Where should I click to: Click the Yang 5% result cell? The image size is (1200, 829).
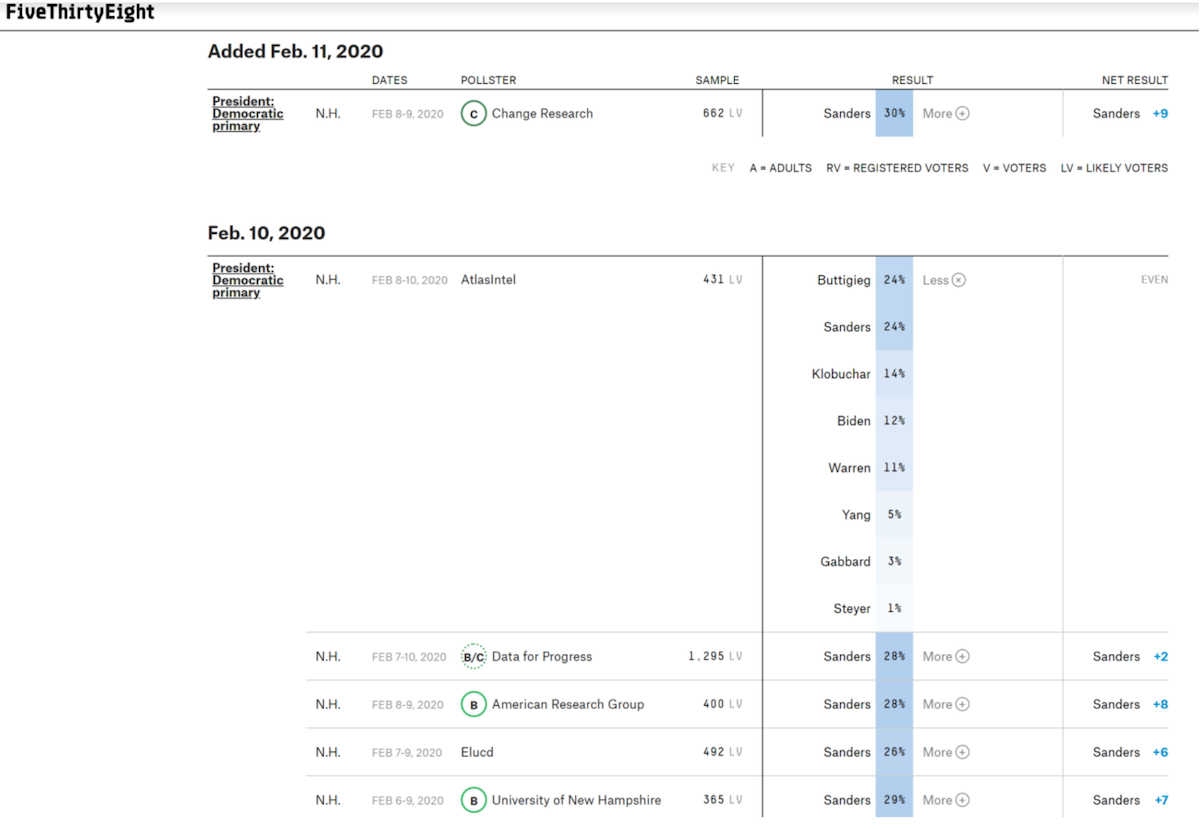point(894,515)
